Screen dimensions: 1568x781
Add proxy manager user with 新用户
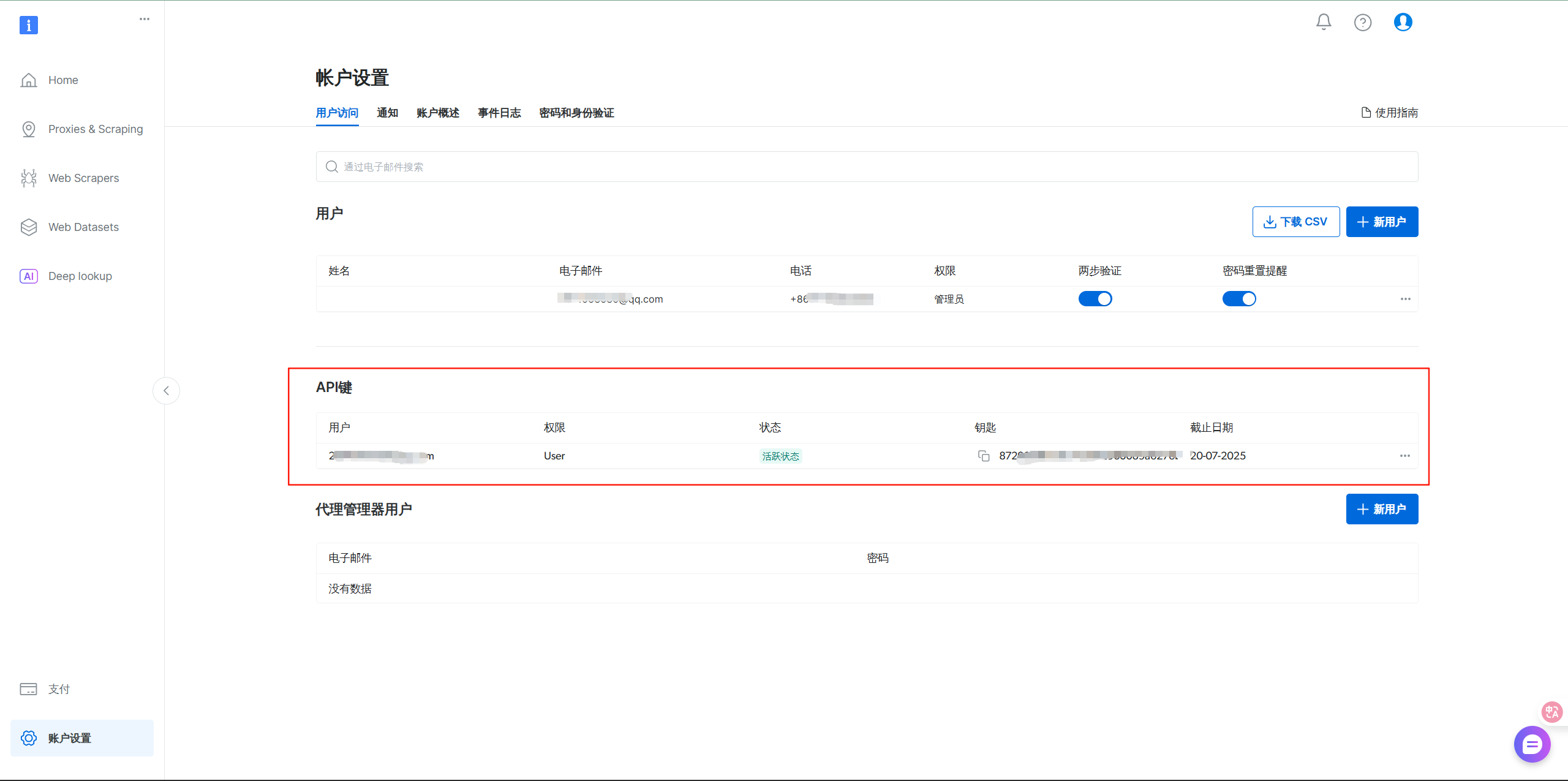coord(1381,509)
